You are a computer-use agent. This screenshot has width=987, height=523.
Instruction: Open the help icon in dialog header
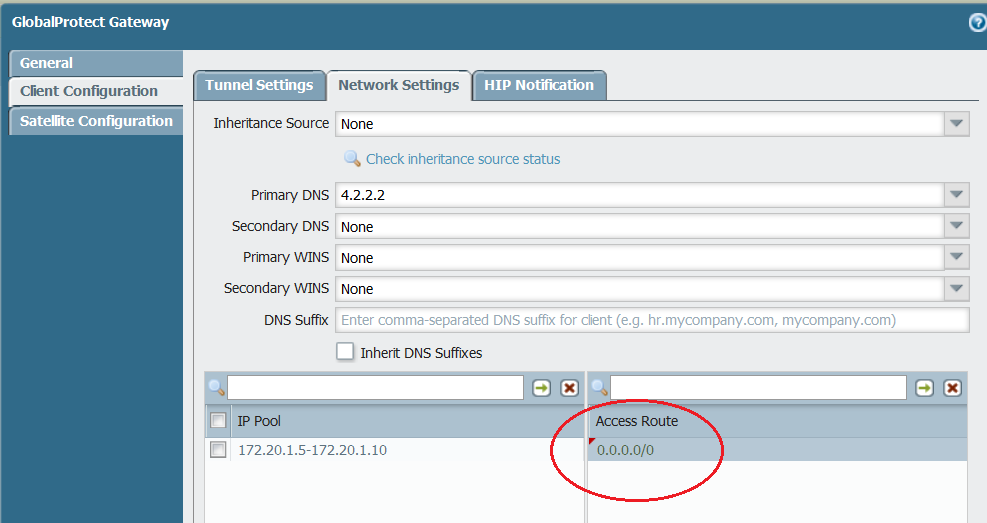pyautogui.click(x=978, y=23)
